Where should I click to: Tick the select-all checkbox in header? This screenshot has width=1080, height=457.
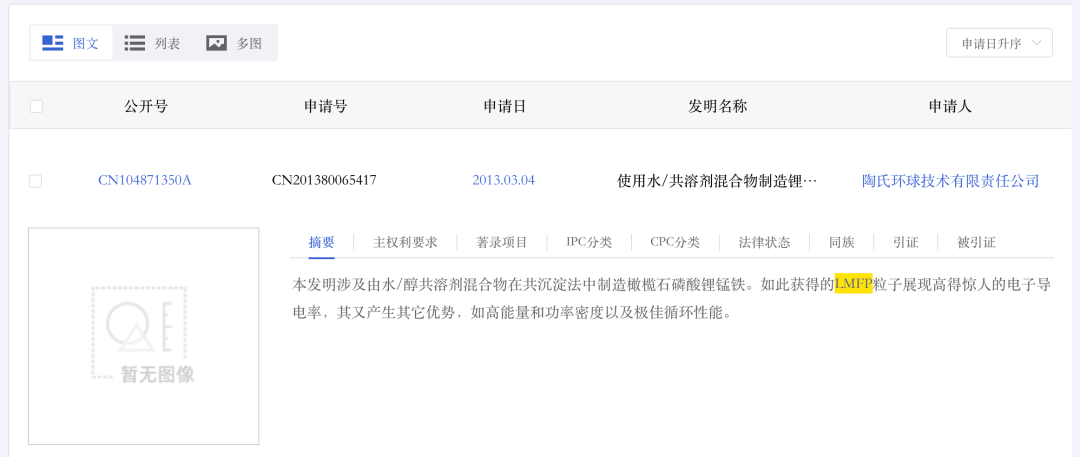point(36,106)
